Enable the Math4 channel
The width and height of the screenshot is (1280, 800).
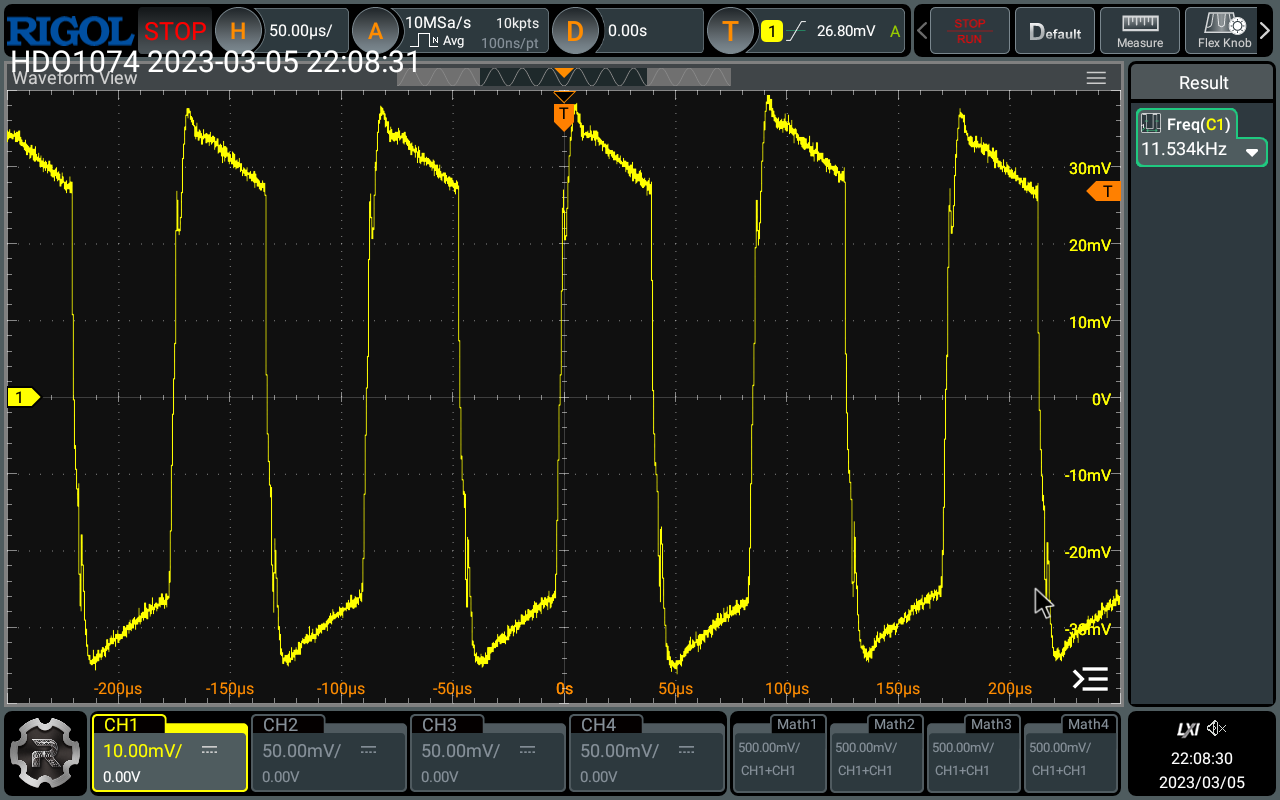tap(1071, 752)
